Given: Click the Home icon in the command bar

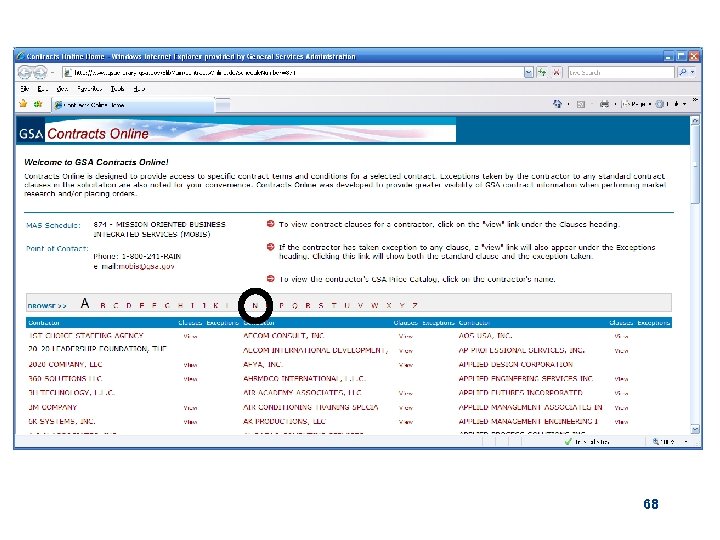Looking at the screenshot, I should coord(557,104).
